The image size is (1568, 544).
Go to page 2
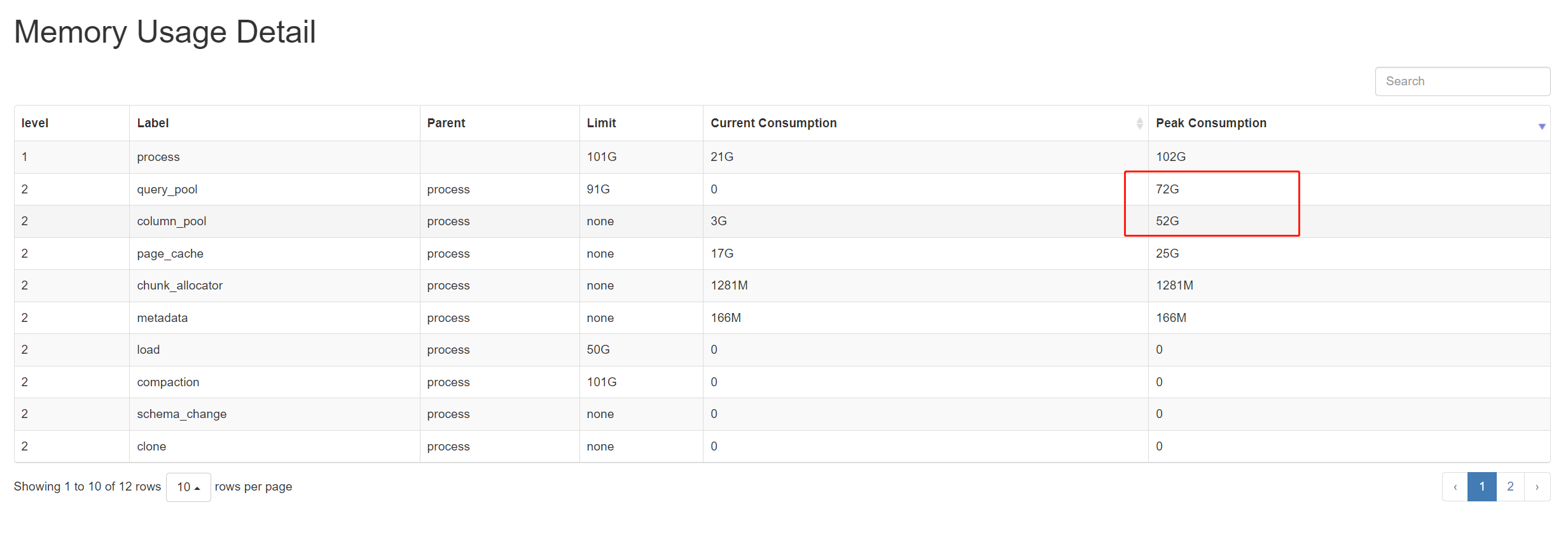click(1510, 487)
